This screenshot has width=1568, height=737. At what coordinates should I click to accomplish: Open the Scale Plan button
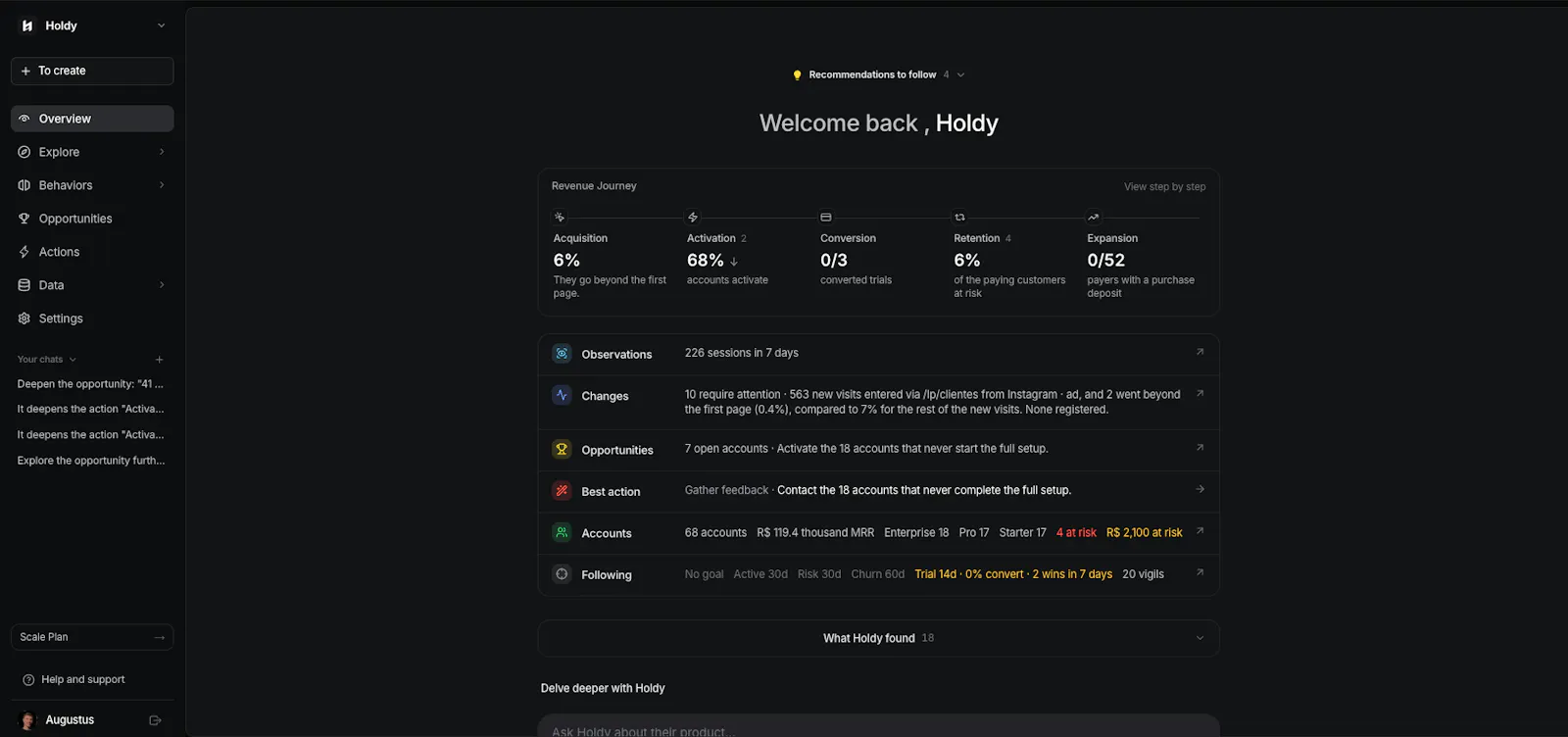click(x=92, y=637)
